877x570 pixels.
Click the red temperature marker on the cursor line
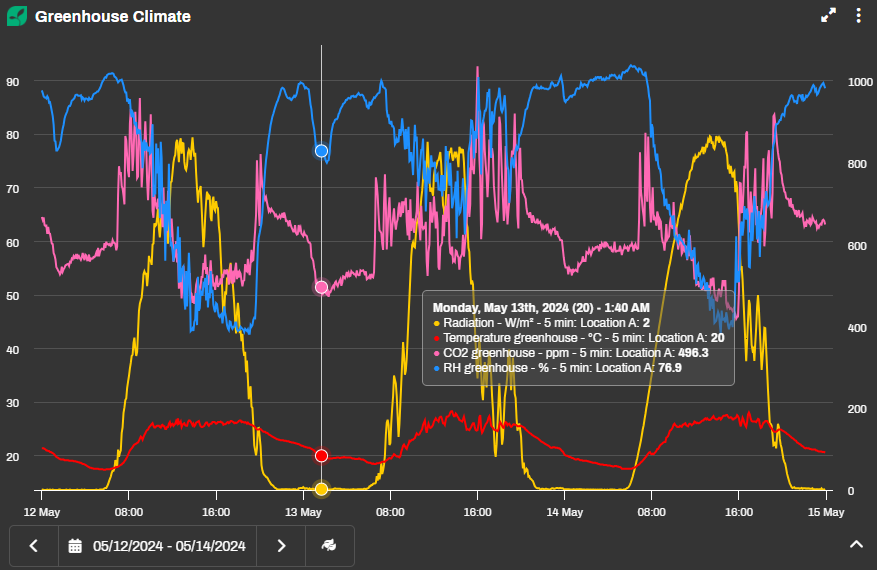(x=321, y=456)
